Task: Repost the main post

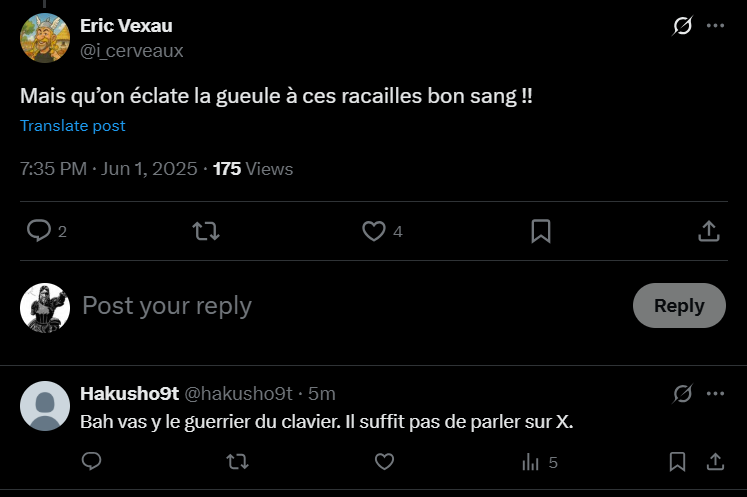Action: pyautogui.click(x=206, y=231)
